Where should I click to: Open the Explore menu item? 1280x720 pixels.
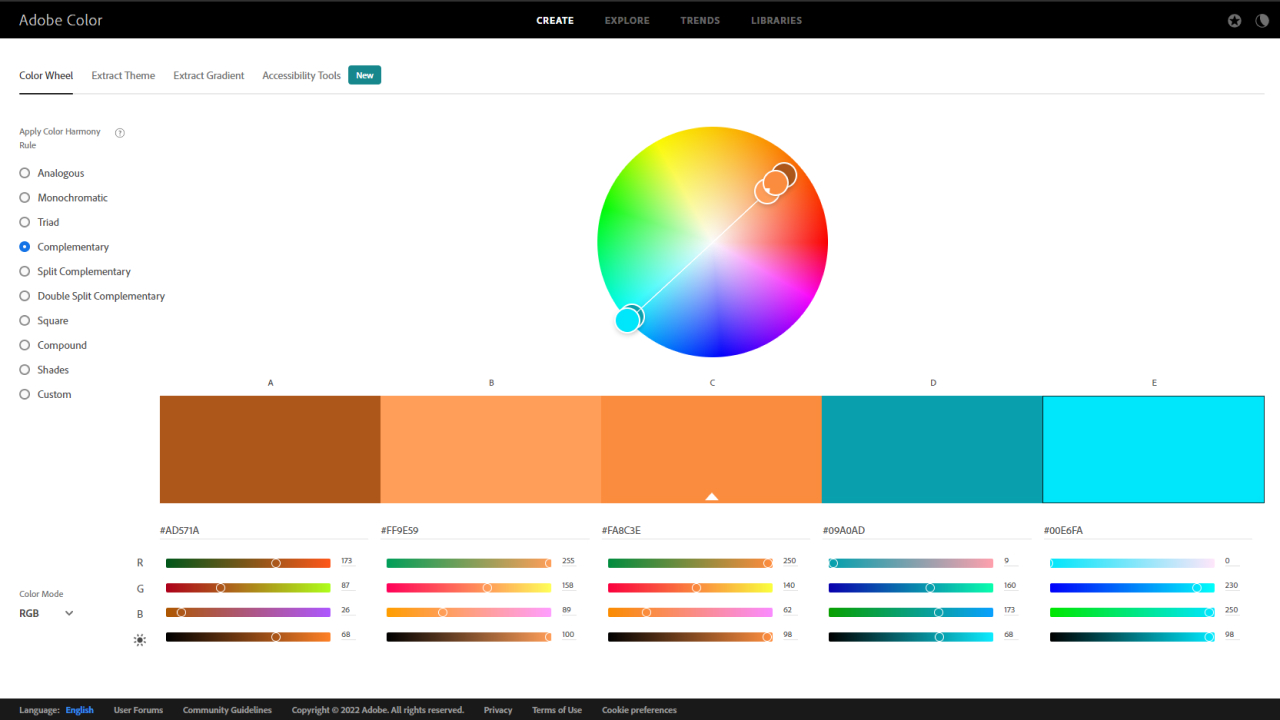tap(627, 20)
